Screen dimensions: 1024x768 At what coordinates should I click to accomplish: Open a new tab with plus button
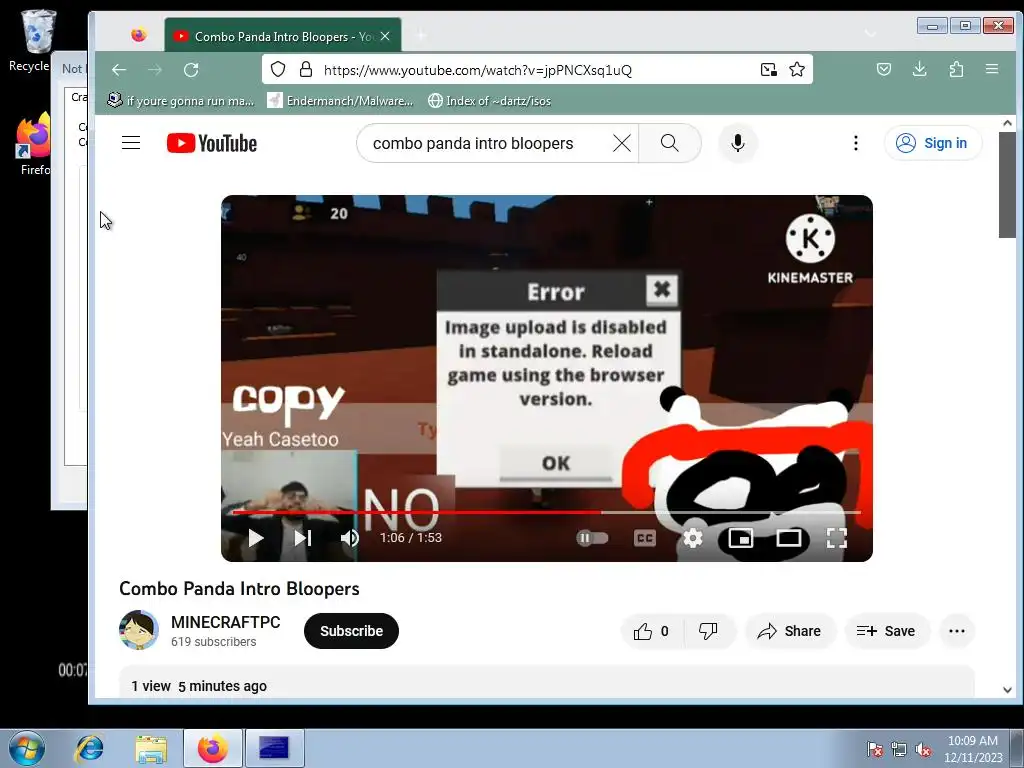click(x=421, y=35)
